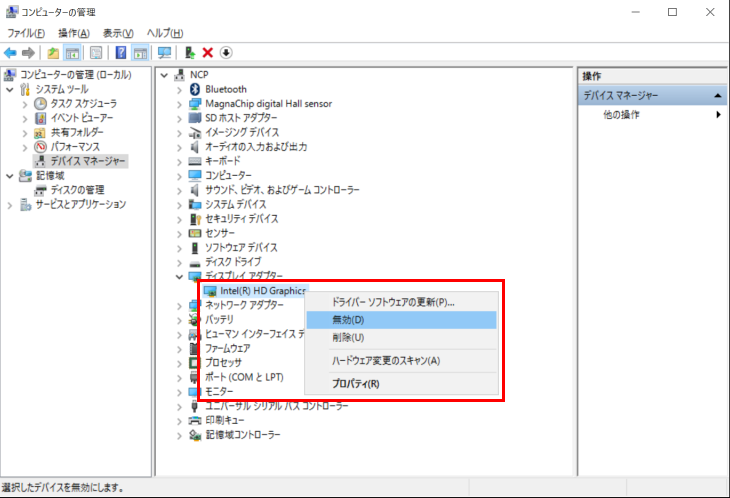This screenshot has height=498, width=730.
Task: Click the セキュリティ デバイス key icon
Action: [195, 219]
